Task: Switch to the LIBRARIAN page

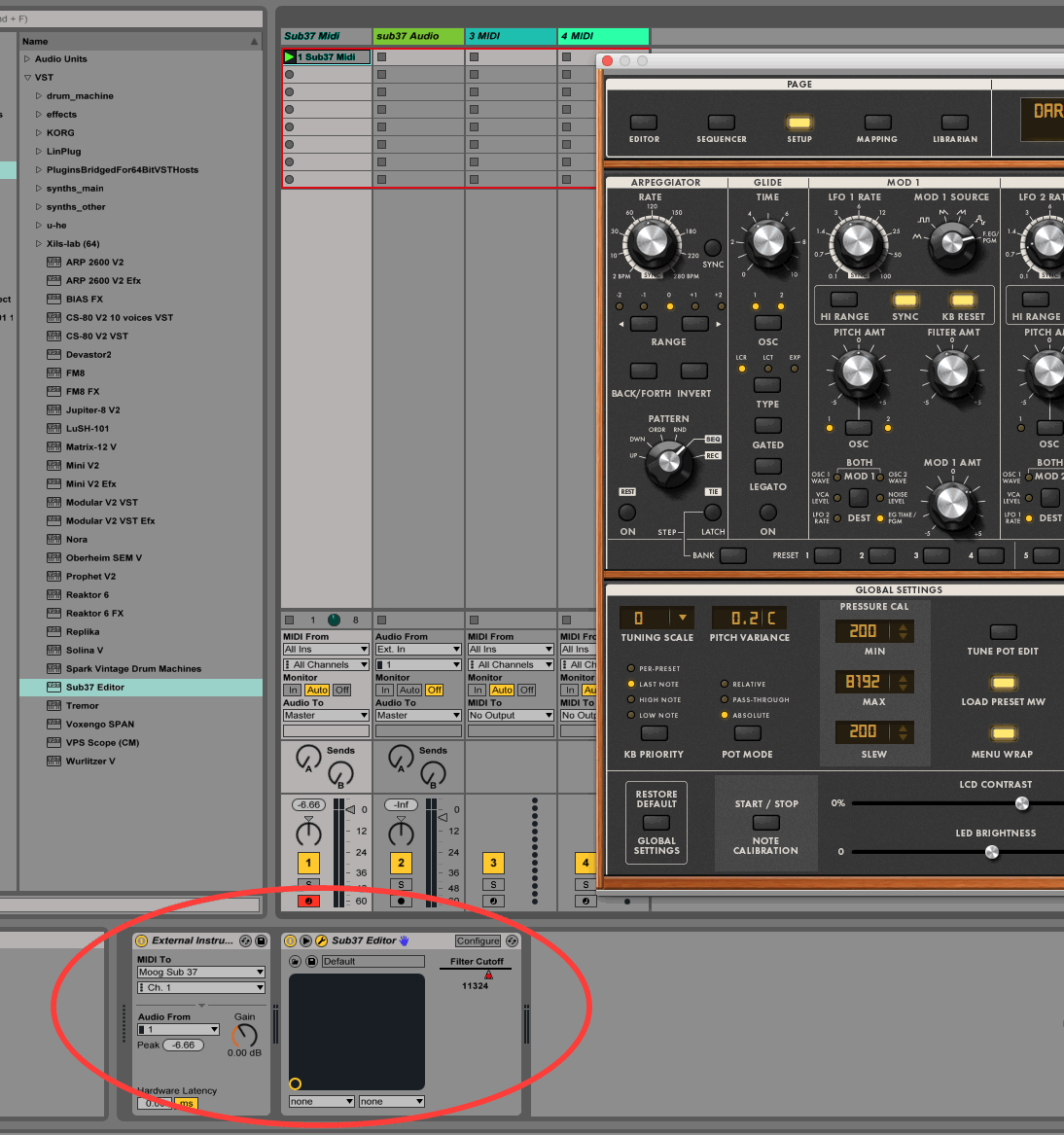Action: (x=955, y=124)
